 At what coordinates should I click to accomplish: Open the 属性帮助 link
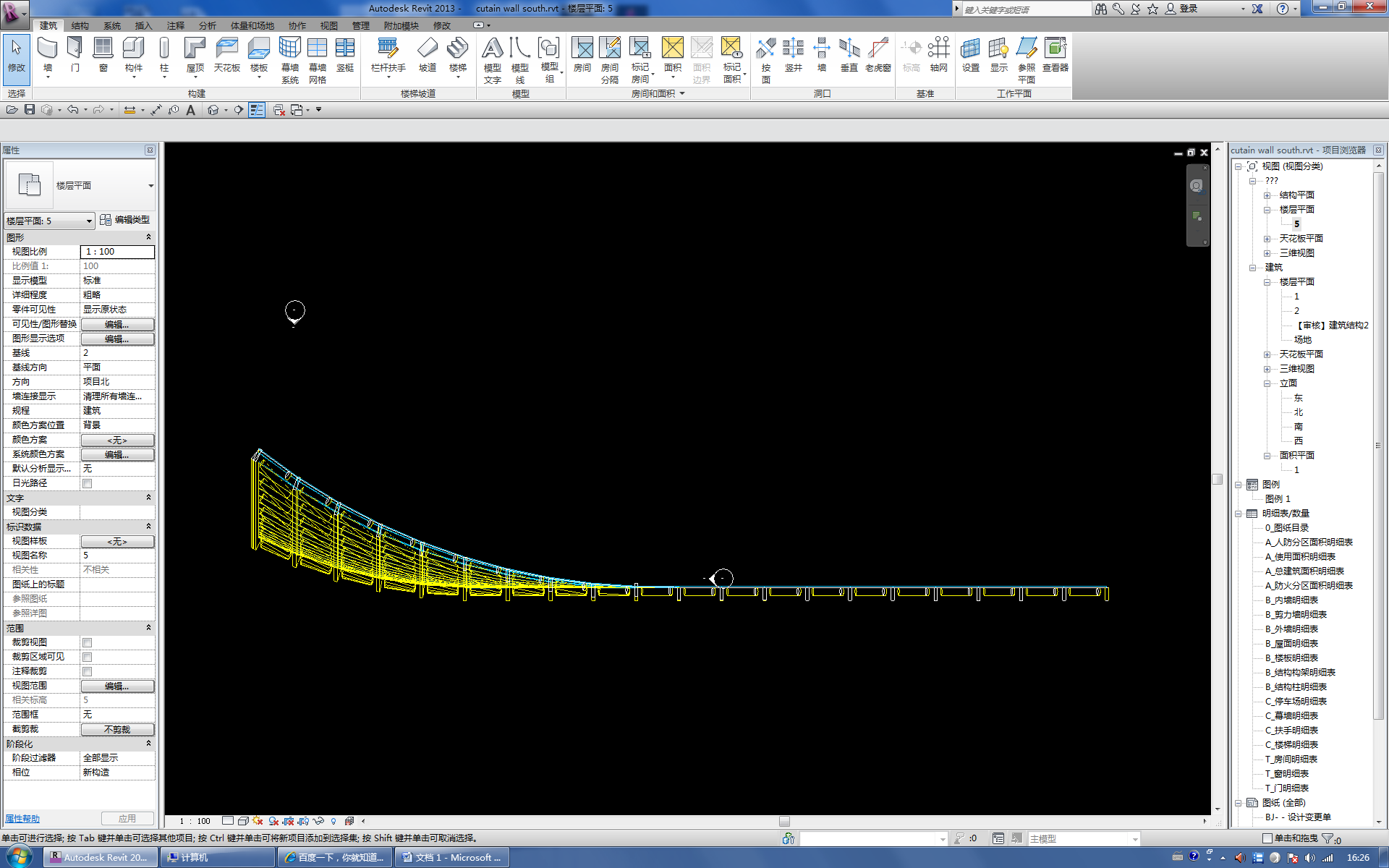tap(22, 819)
